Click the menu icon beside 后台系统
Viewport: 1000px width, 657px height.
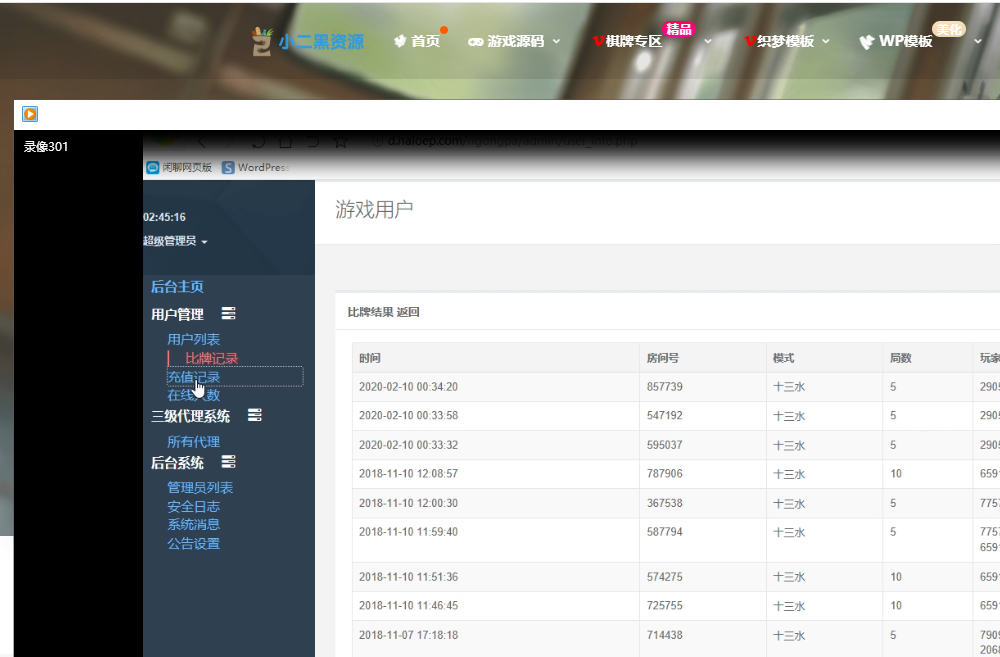[228, 462]
